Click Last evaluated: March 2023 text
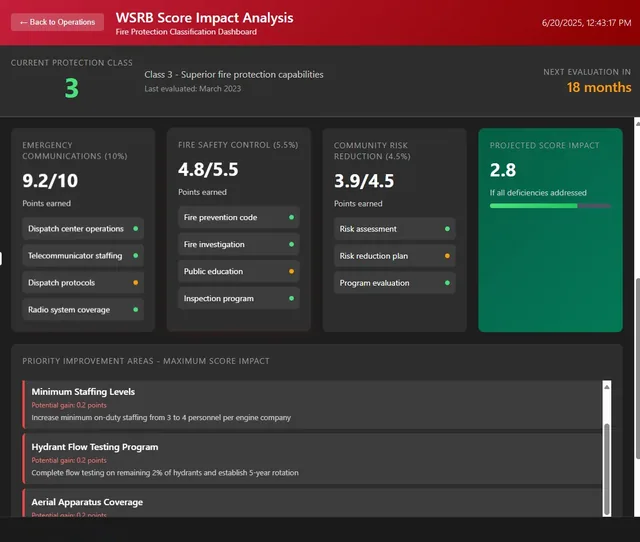Image resolution: width=640 pixels, height=542 pixels. 193,89
